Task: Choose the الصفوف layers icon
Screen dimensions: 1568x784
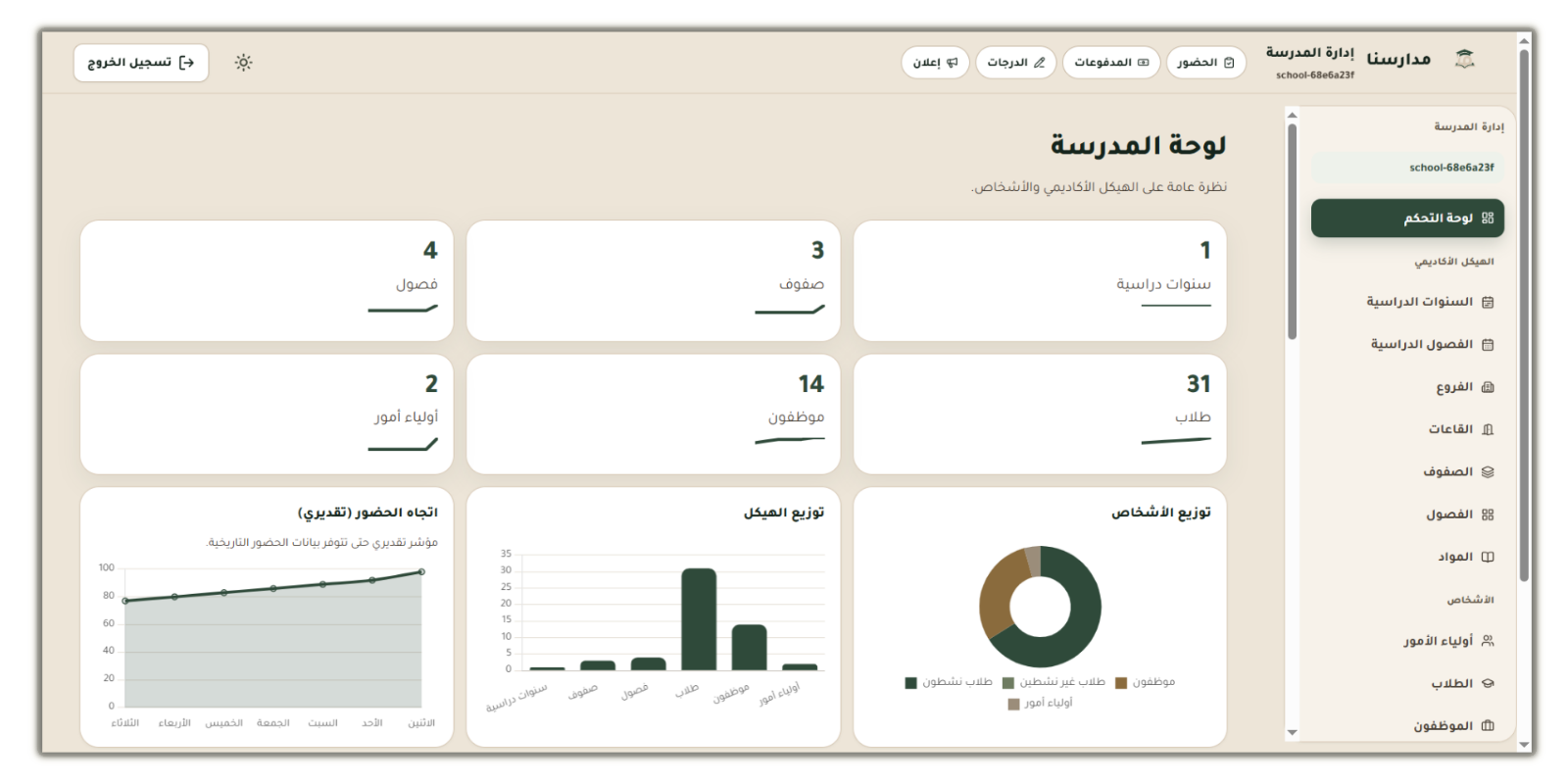Action: coord(1488,471)
